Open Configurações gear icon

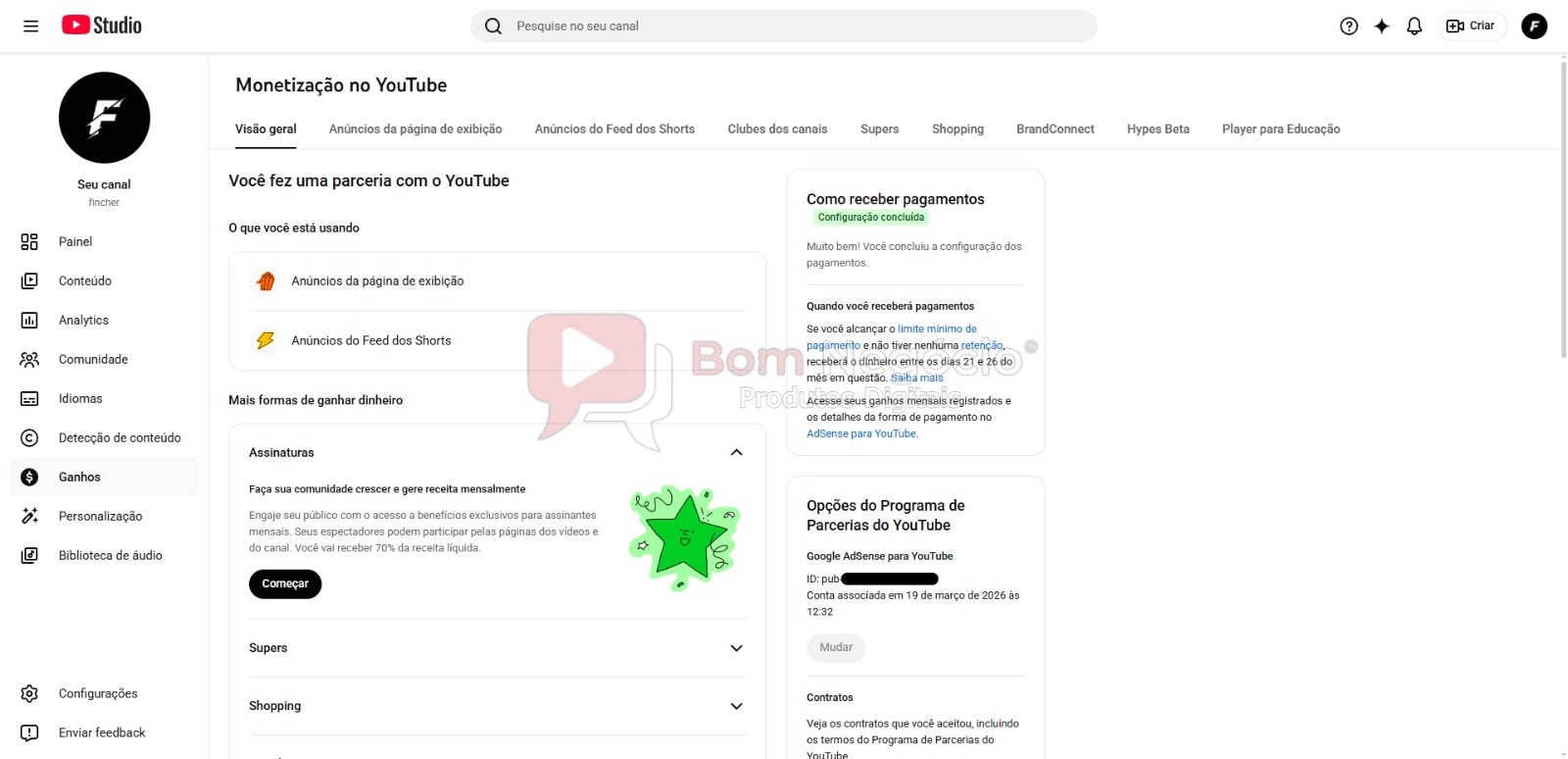29,693
